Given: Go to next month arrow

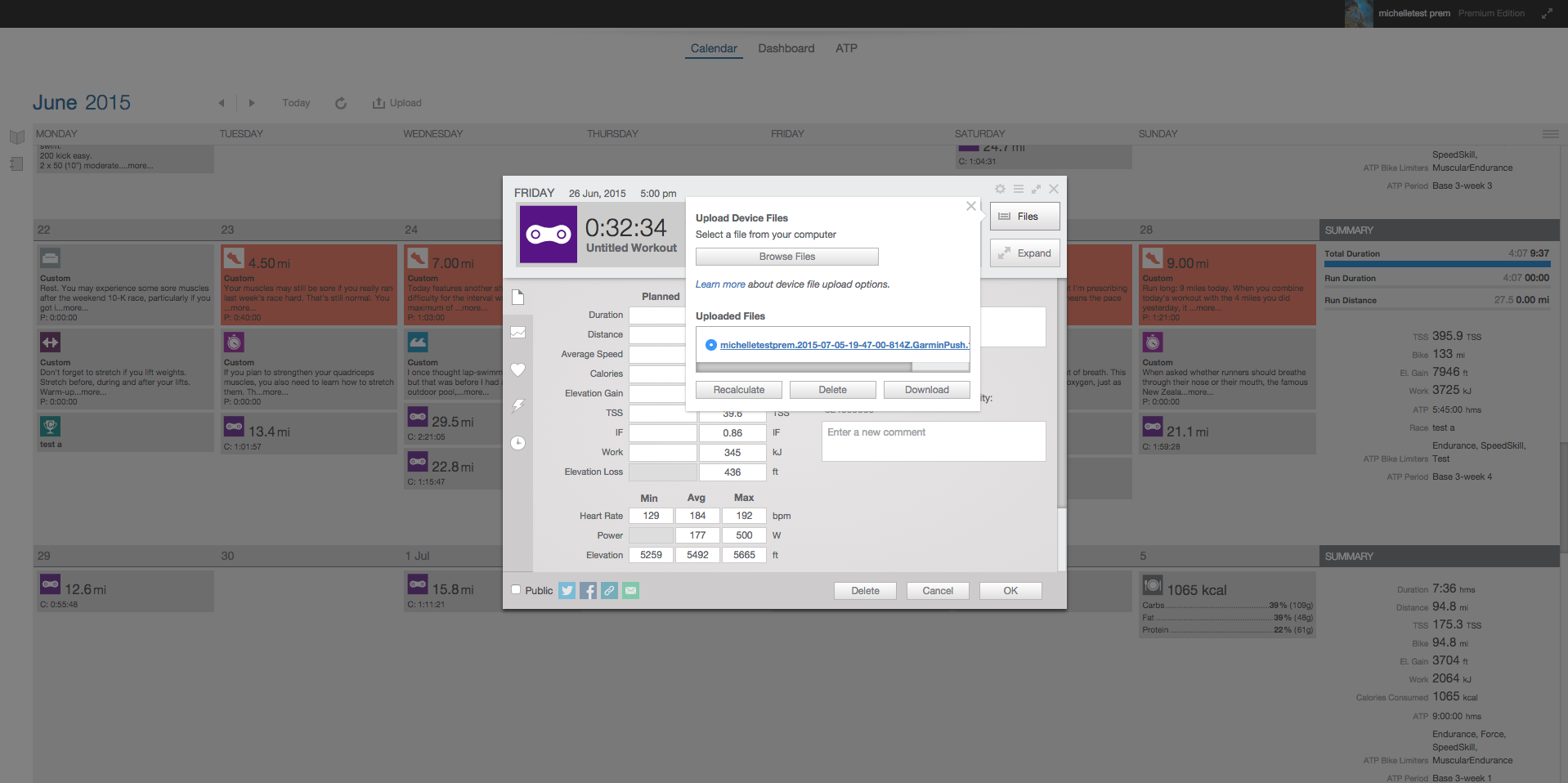Looking at the screenshot, I should [252, 103].
